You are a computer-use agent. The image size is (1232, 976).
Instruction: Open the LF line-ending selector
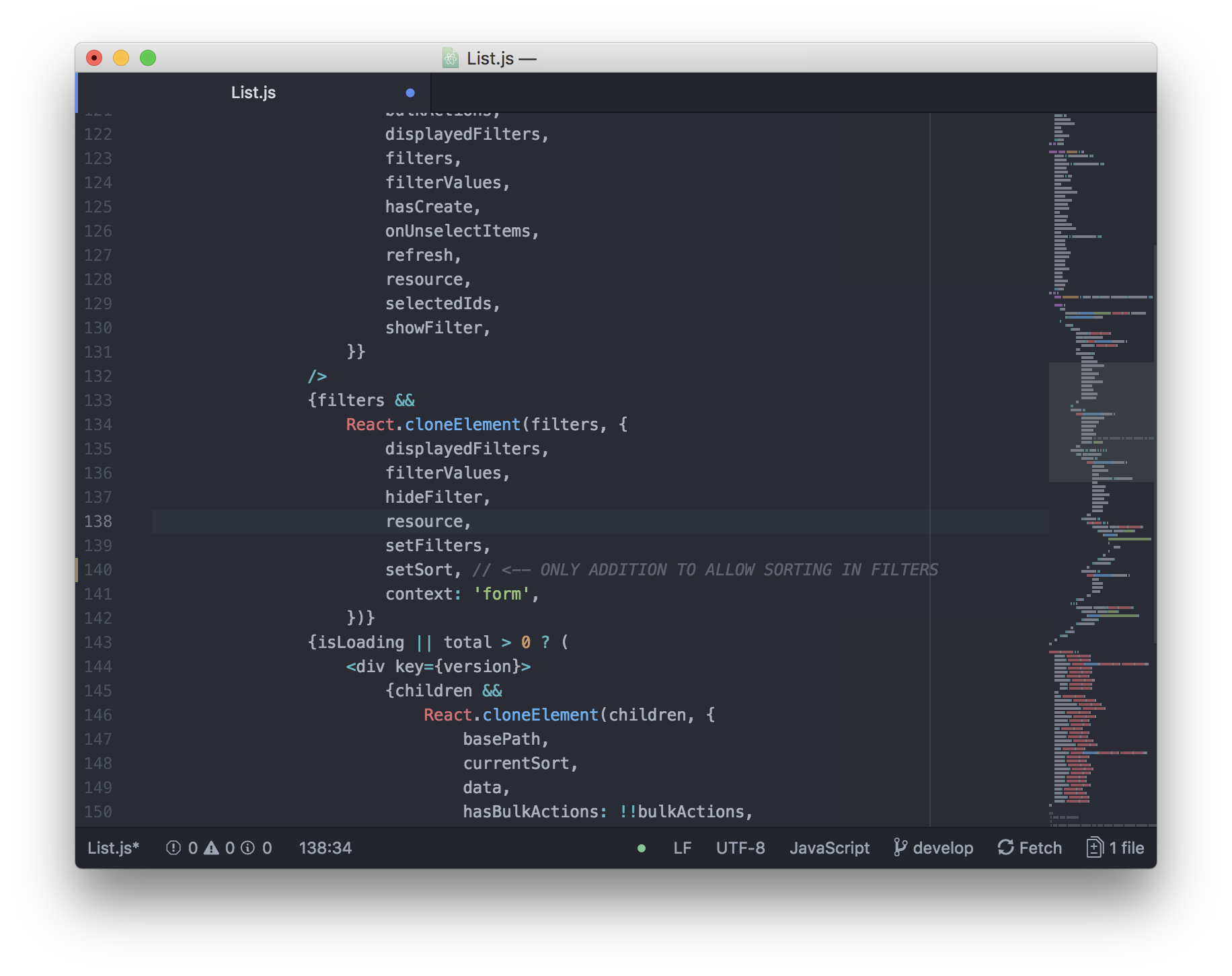pyautogui.click(x=683, y=848)
